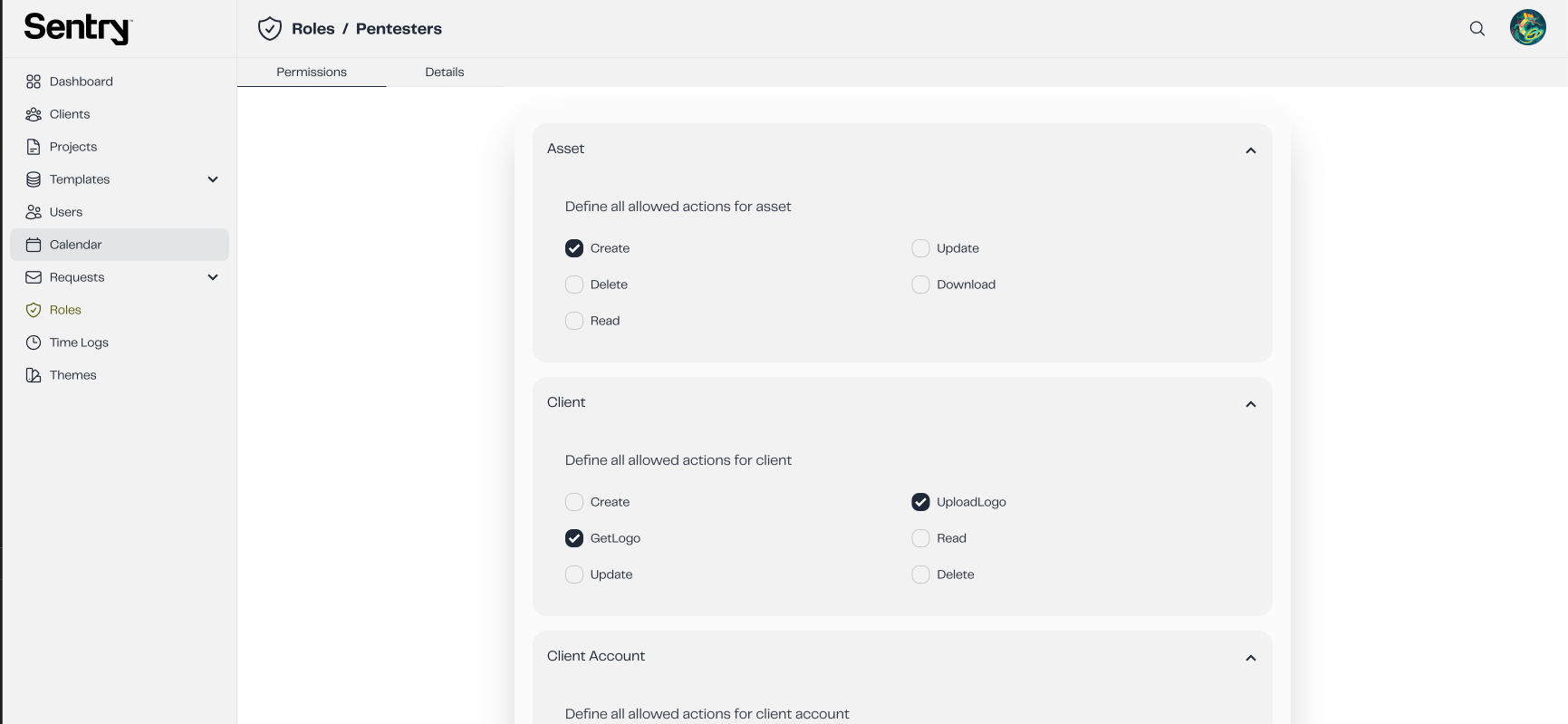The width and height of the screenshot is (1568, 724).
Task: Switch to the Details tab
Action: 445,72
